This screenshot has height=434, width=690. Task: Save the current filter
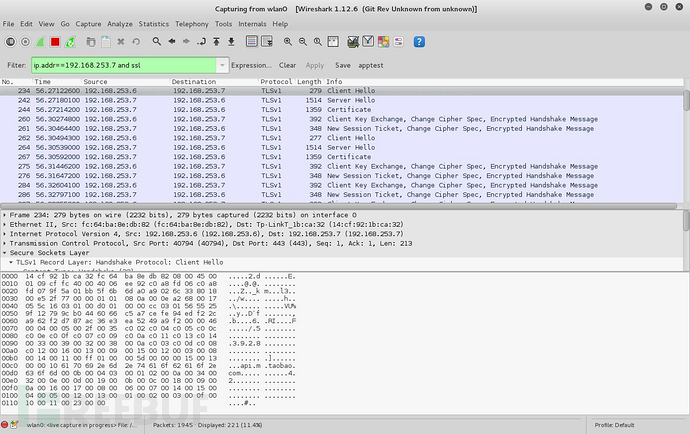(343, 65)
